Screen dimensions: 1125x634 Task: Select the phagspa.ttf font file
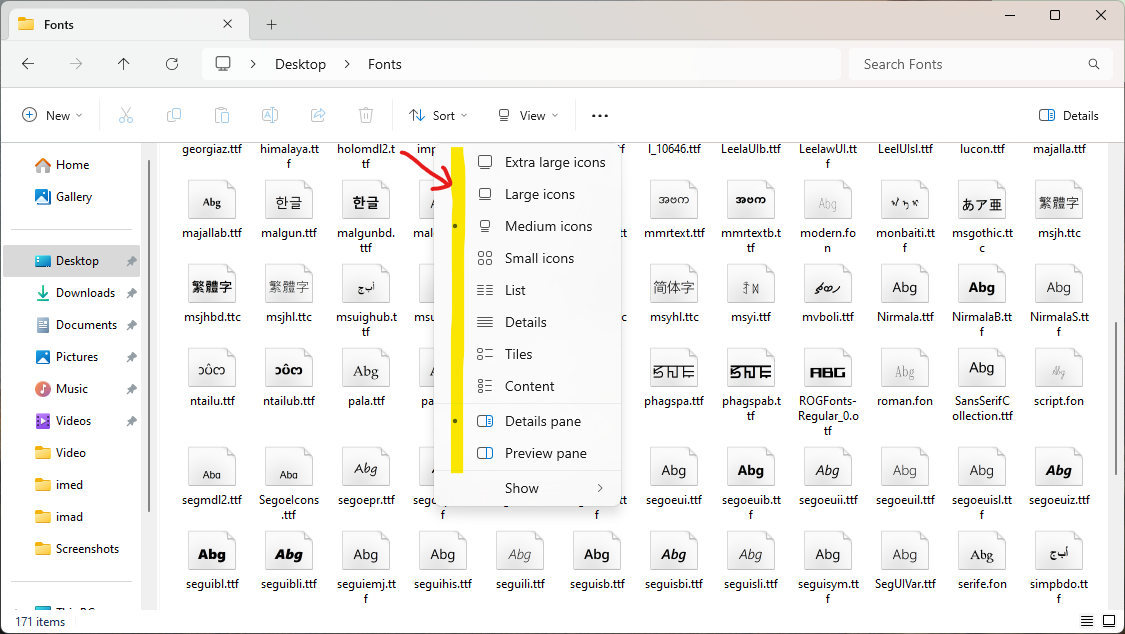coord(674,378)
